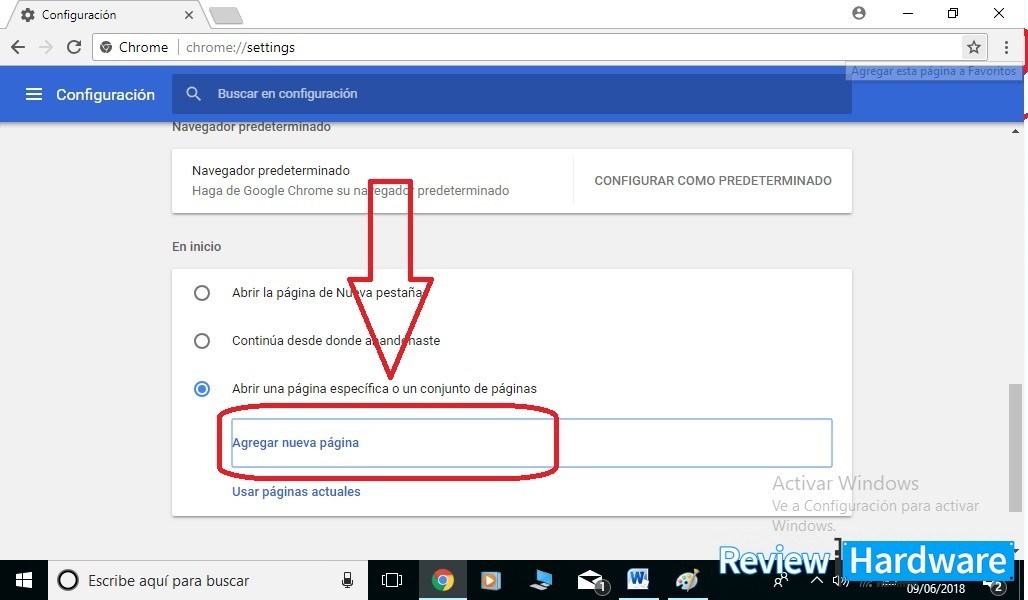
Task: Click the People icon in system tray
Action: pyautogui.click(x=780, y=581)
